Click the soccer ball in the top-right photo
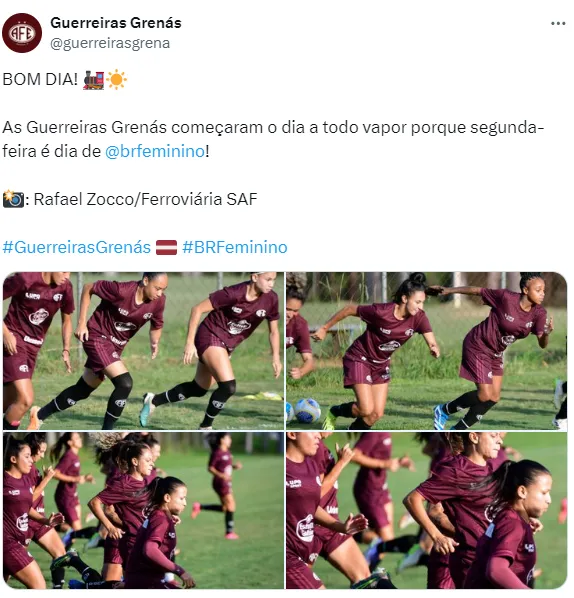 307,410
